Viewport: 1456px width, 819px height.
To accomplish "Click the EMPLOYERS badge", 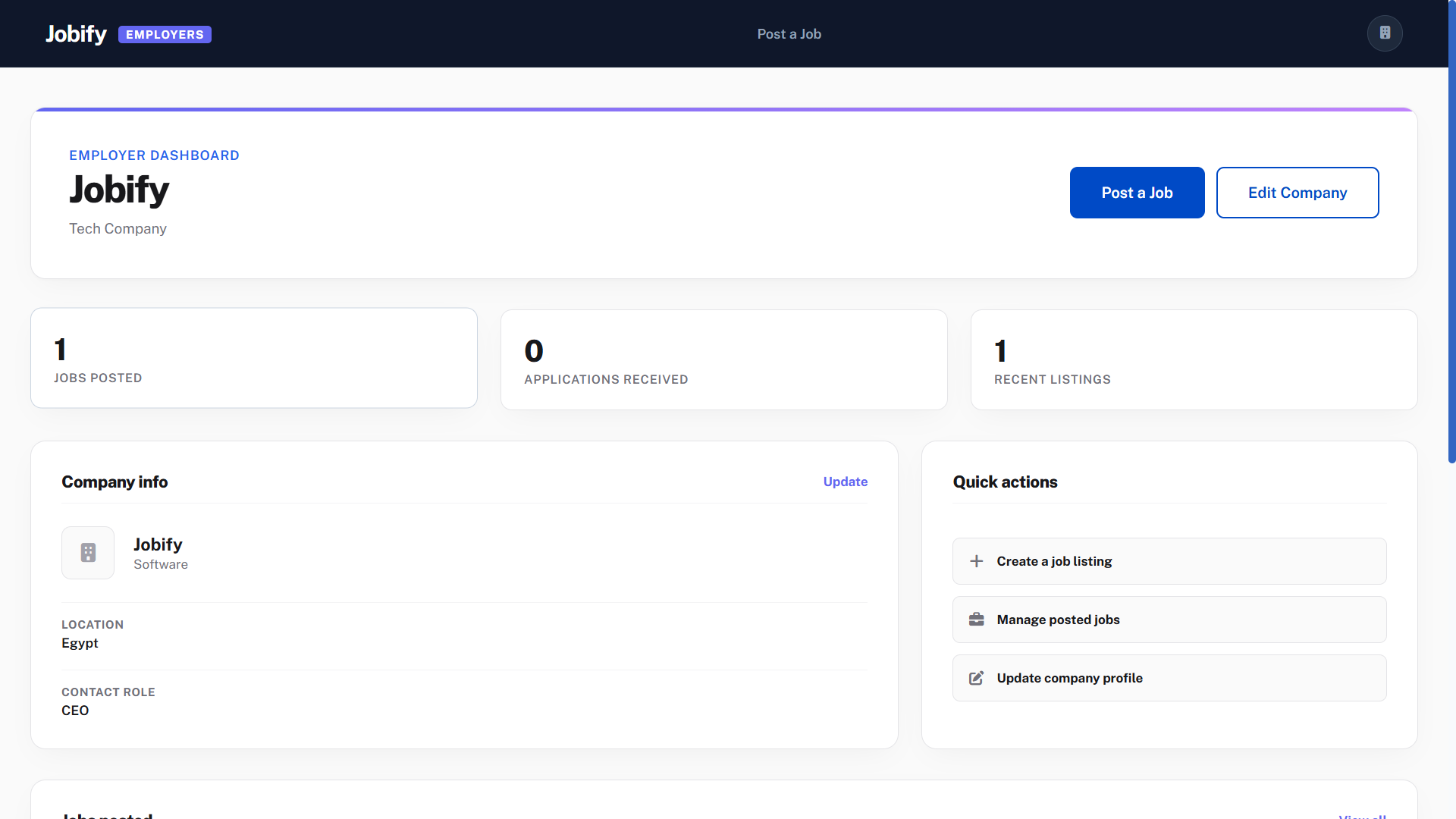I will pyautogui.click(x=165, y=34).
